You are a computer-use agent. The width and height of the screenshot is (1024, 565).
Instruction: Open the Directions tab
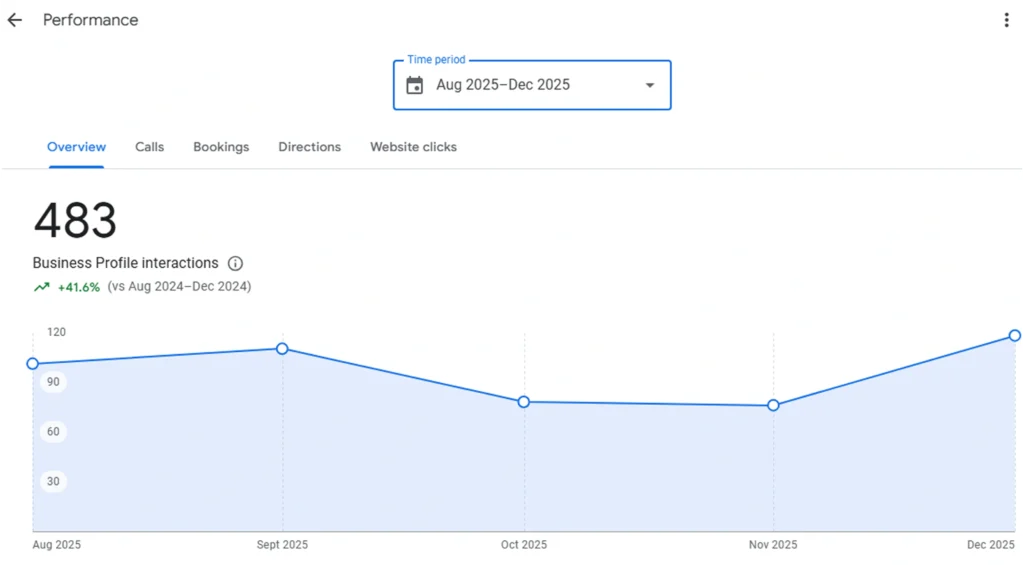309,147
